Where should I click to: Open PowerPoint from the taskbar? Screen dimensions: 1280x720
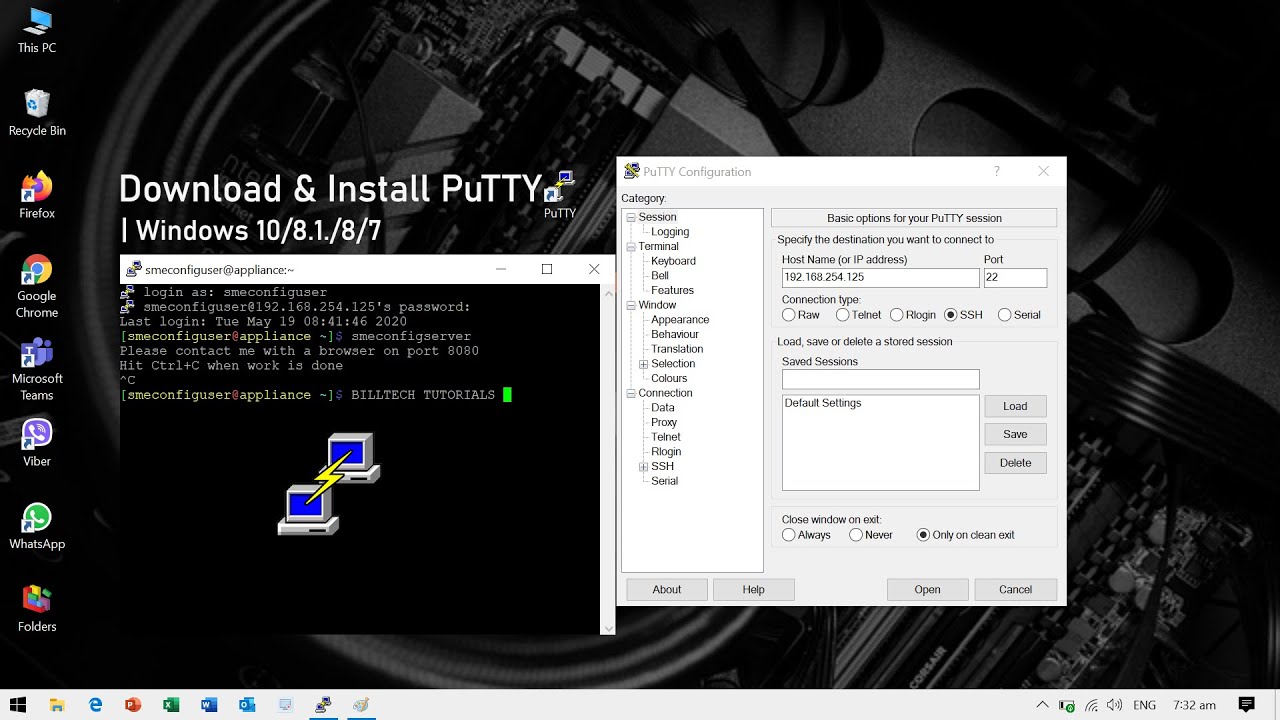coord(133,705)
